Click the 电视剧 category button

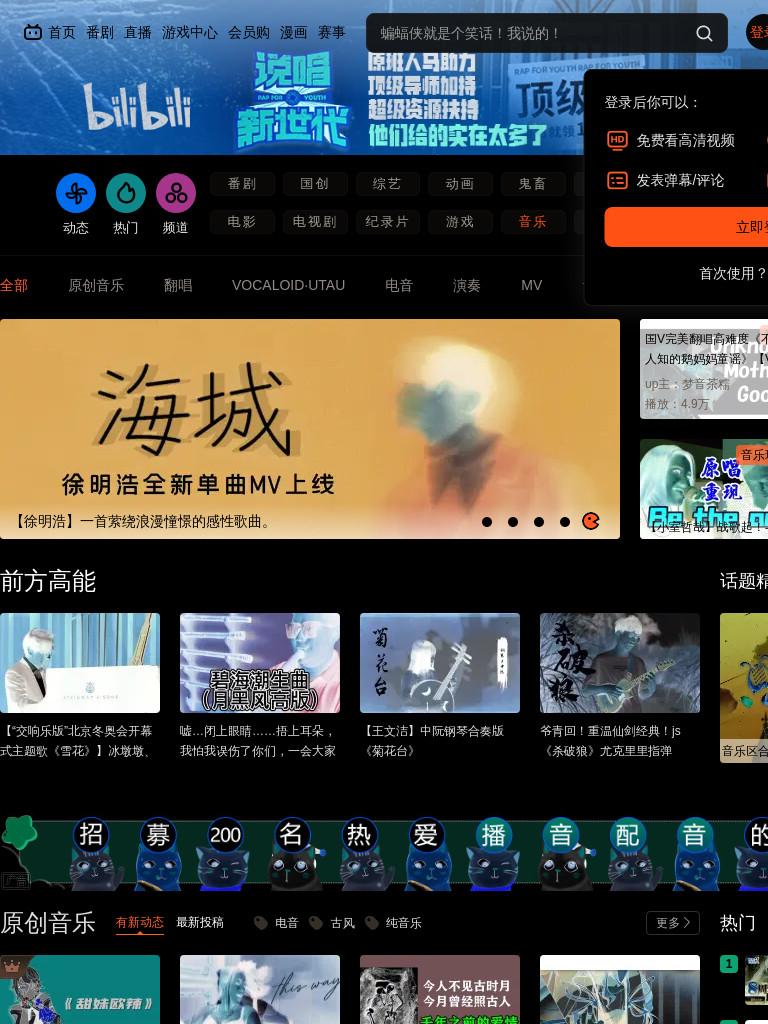[315, 222]
